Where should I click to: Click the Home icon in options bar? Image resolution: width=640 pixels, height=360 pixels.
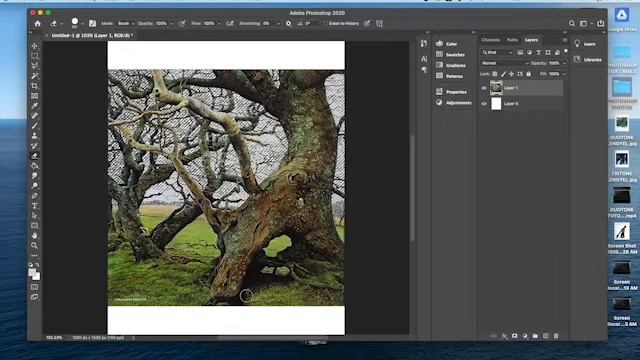(38, 24)
